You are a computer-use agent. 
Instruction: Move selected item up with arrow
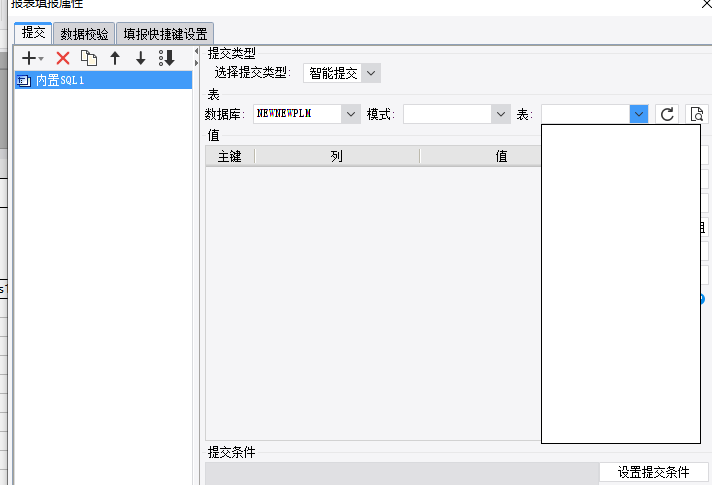pos(115,58)
